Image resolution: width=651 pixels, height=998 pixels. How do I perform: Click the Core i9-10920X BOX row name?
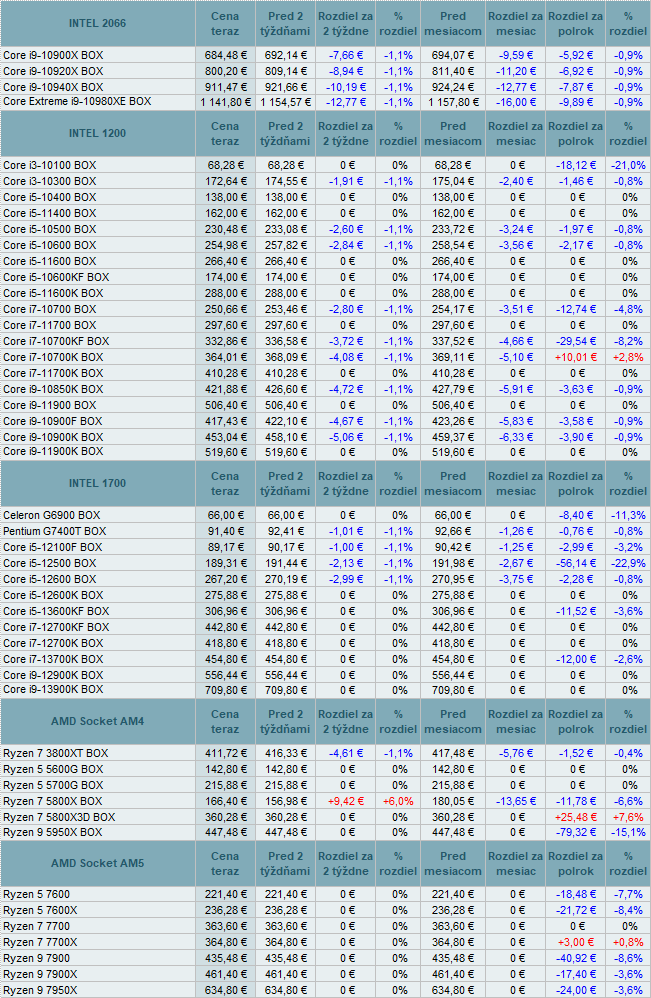click(x=53, y=71)
